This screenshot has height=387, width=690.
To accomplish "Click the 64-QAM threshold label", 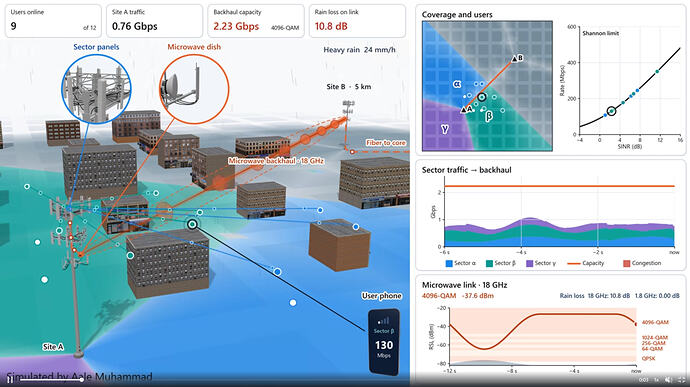I will coord(652,349).
